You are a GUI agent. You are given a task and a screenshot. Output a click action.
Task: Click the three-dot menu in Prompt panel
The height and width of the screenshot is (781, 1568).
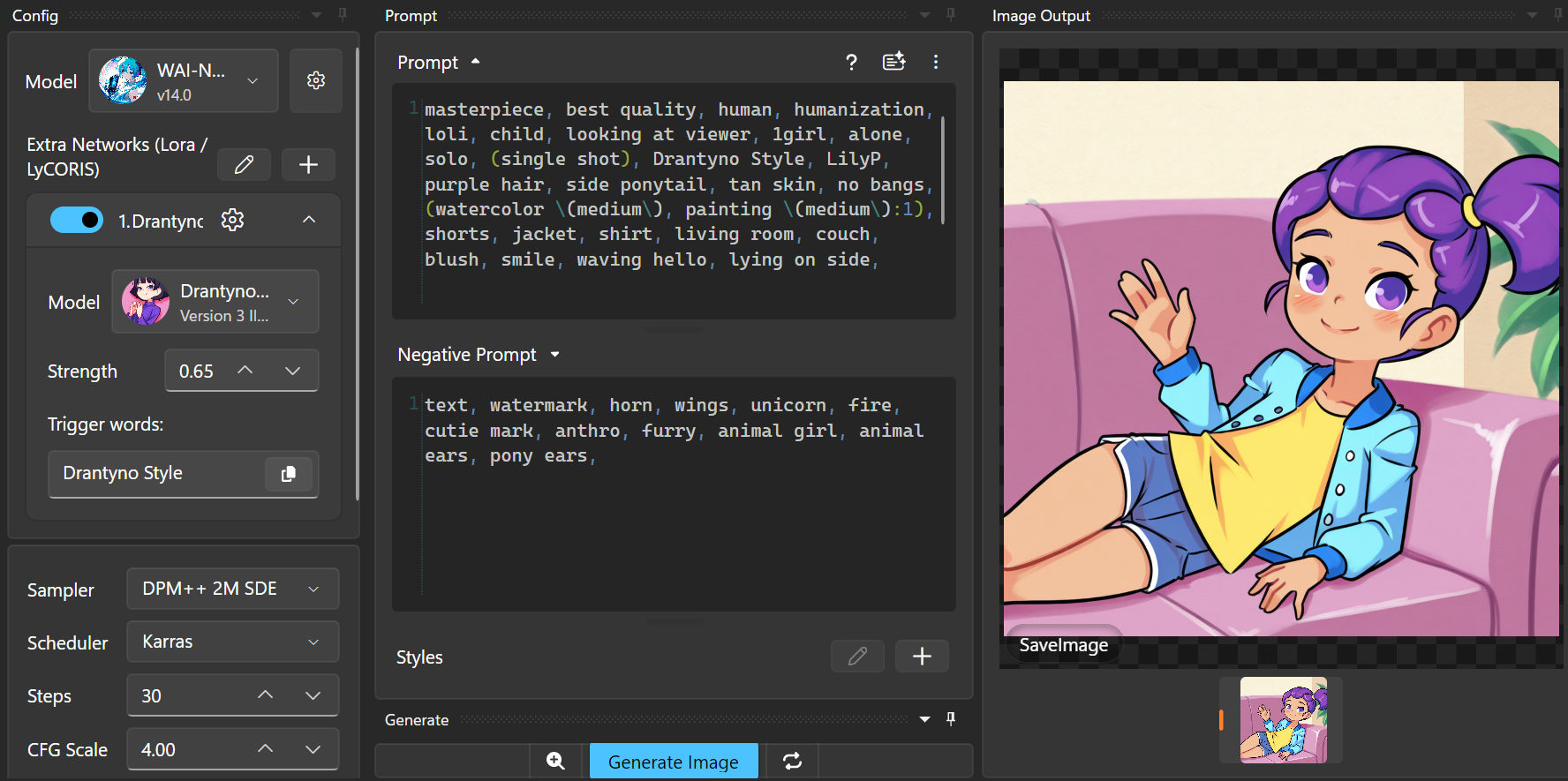coord(935,62)
